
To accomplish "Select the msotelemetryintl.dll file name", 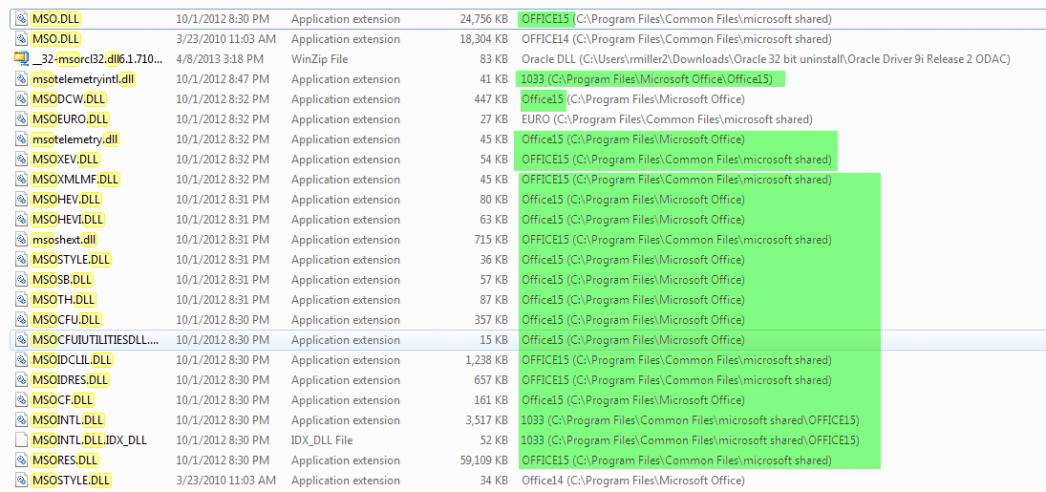I will [84, 79].
